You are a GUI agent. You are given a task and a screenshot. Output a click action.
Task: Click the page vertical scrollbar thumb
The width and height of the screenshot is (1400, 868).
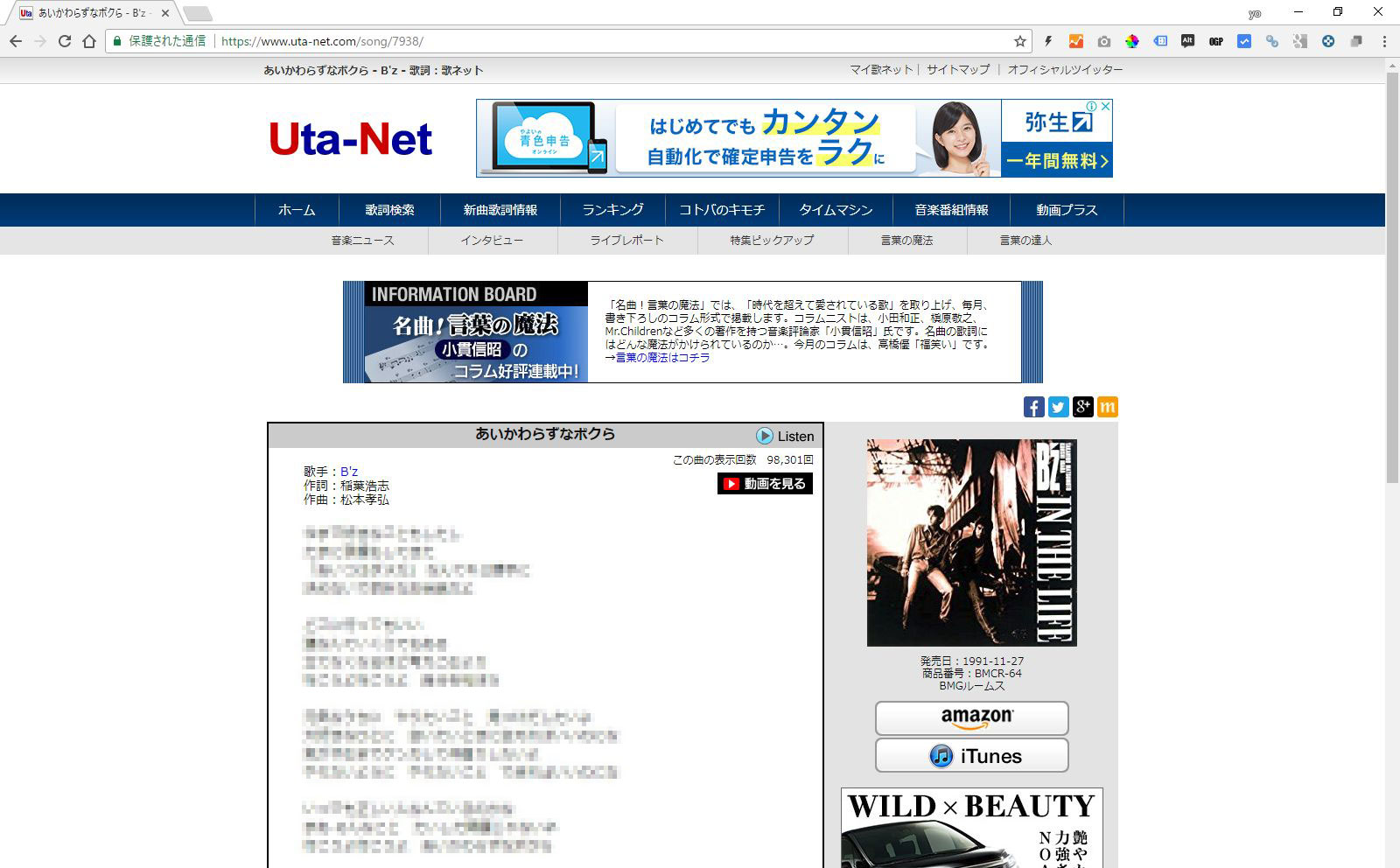[x=1392, y=276]
